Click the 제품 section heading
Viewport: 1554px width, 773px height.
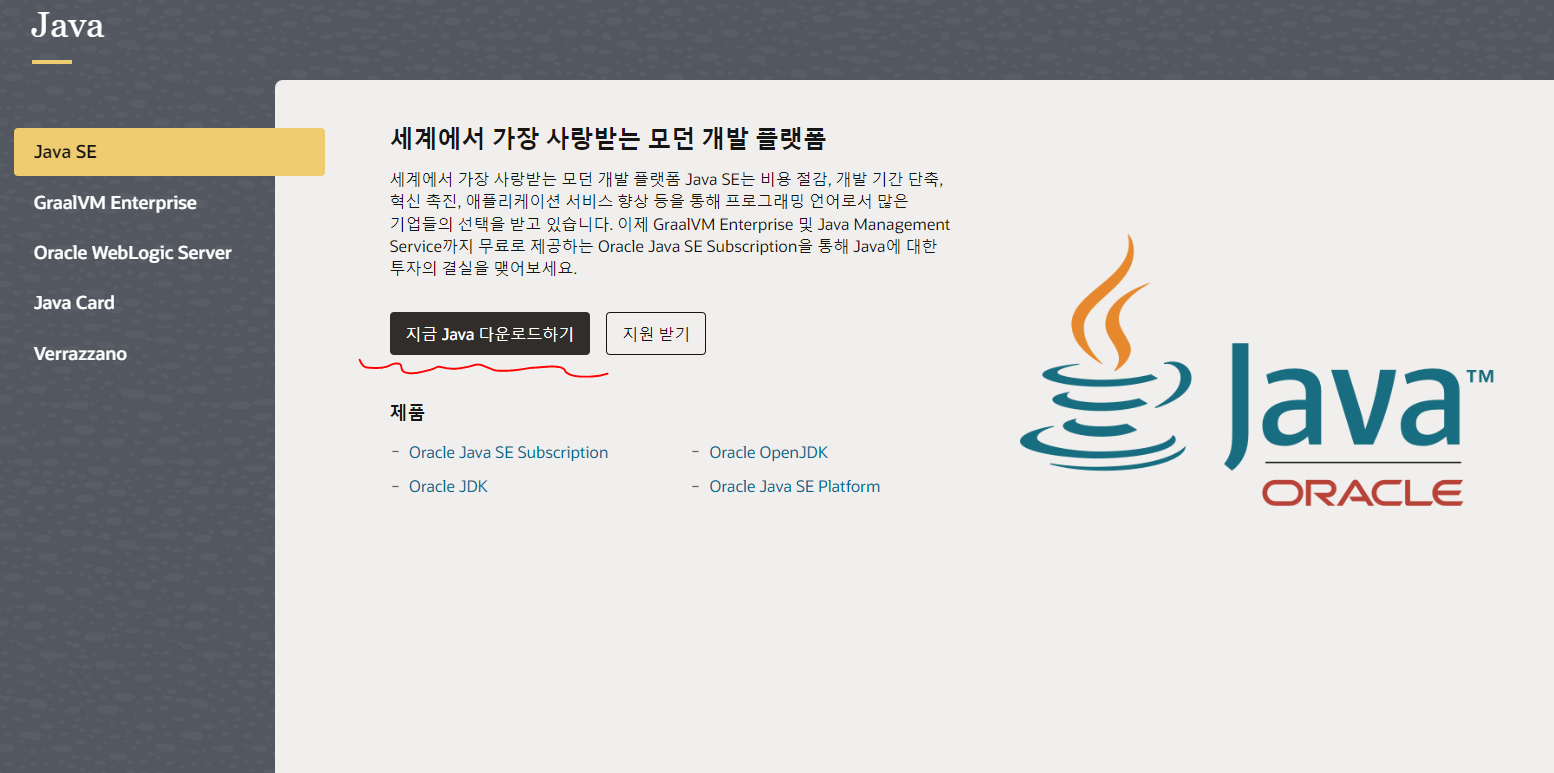407,412
